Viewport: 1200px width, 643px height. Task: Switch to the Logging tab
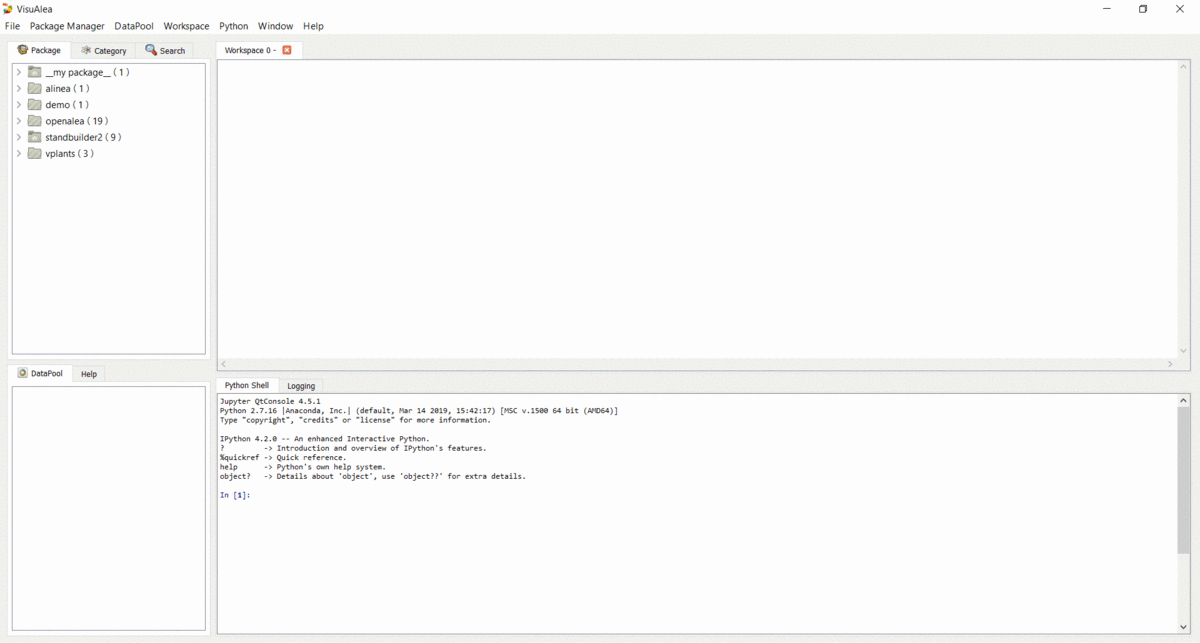click(301, 386)
